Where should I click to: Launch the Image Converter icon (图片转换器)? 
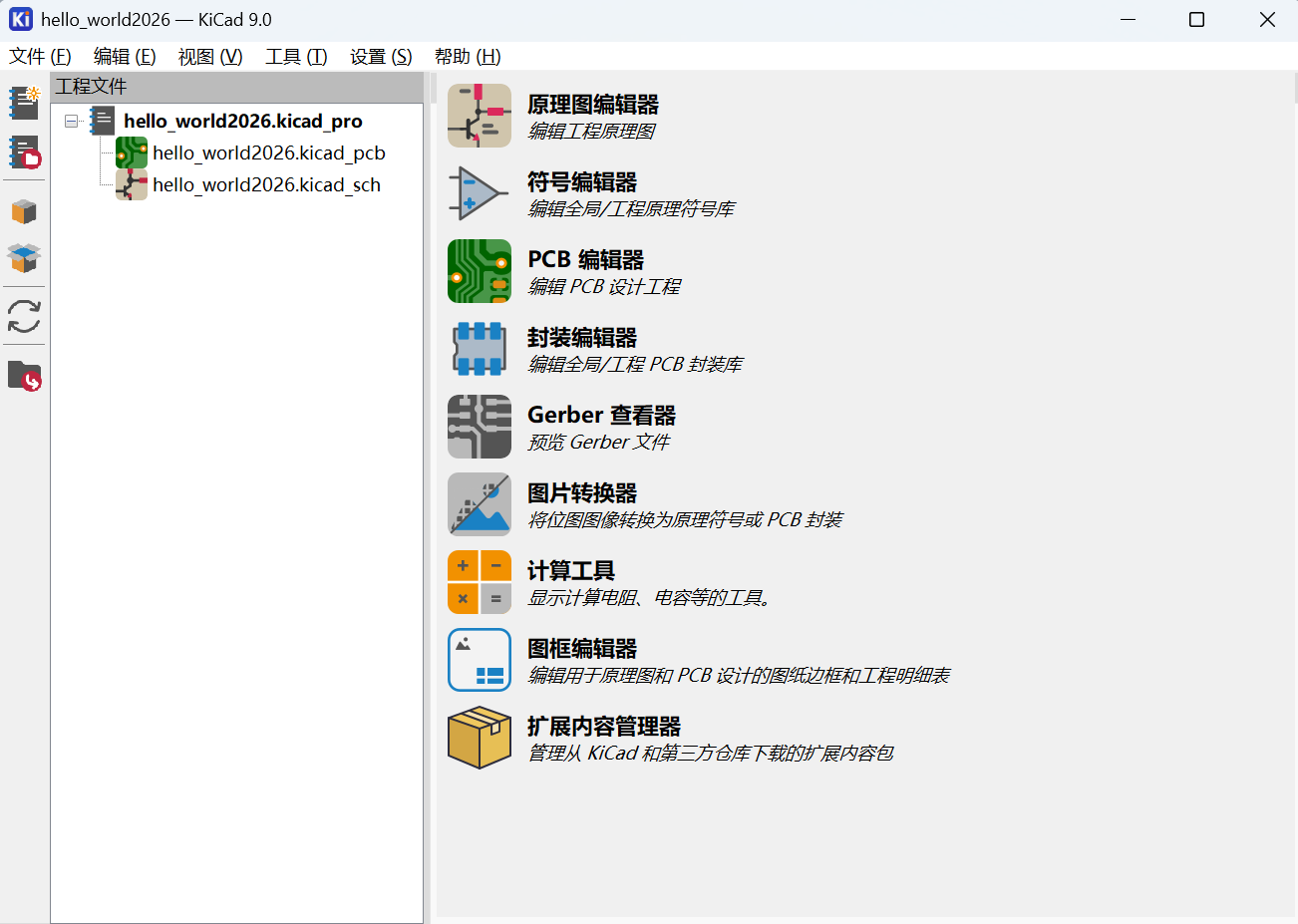[x=480, y=504]
